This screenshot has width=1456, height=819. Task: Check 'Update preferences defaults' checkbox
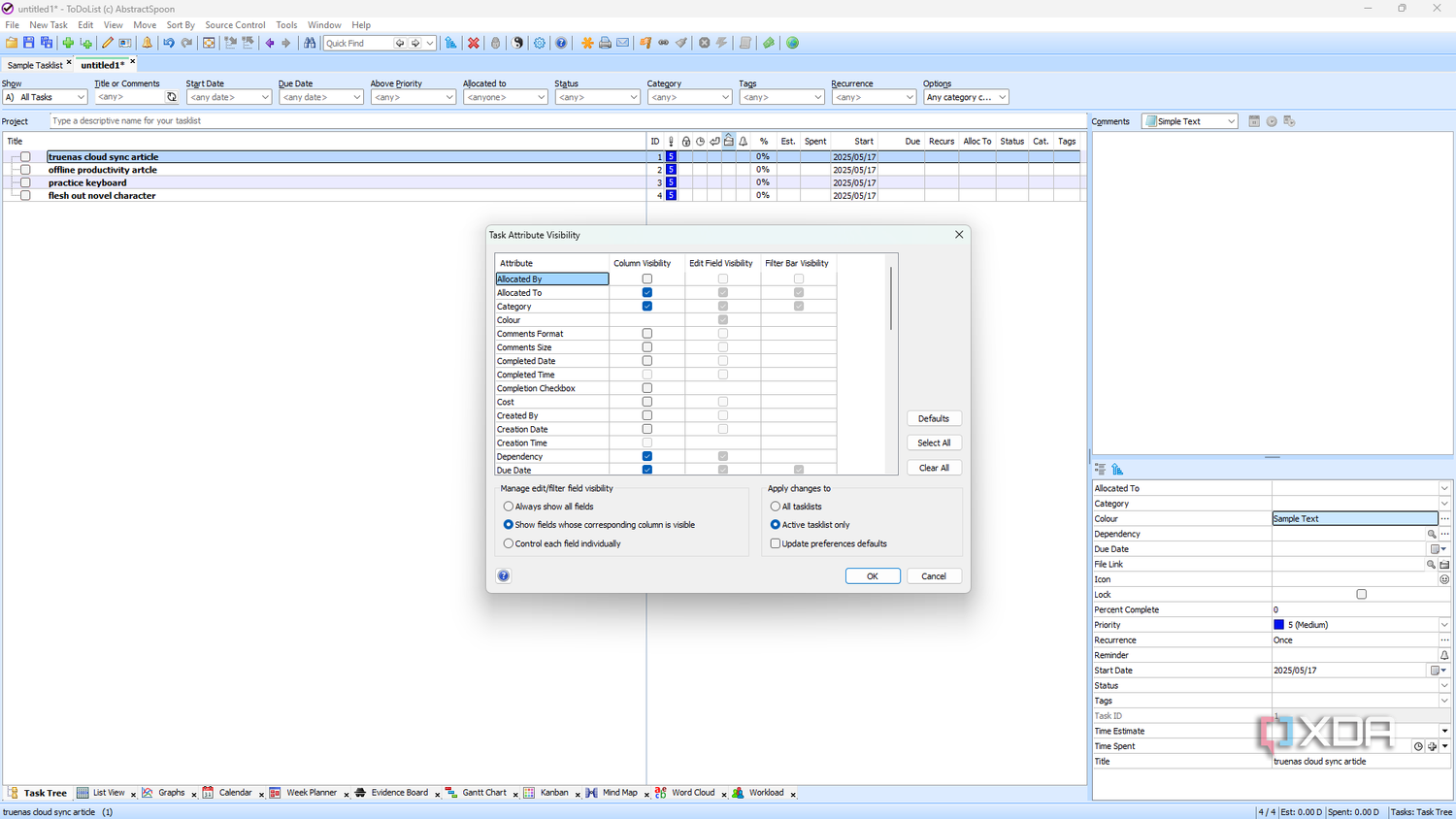coord(776,543)
